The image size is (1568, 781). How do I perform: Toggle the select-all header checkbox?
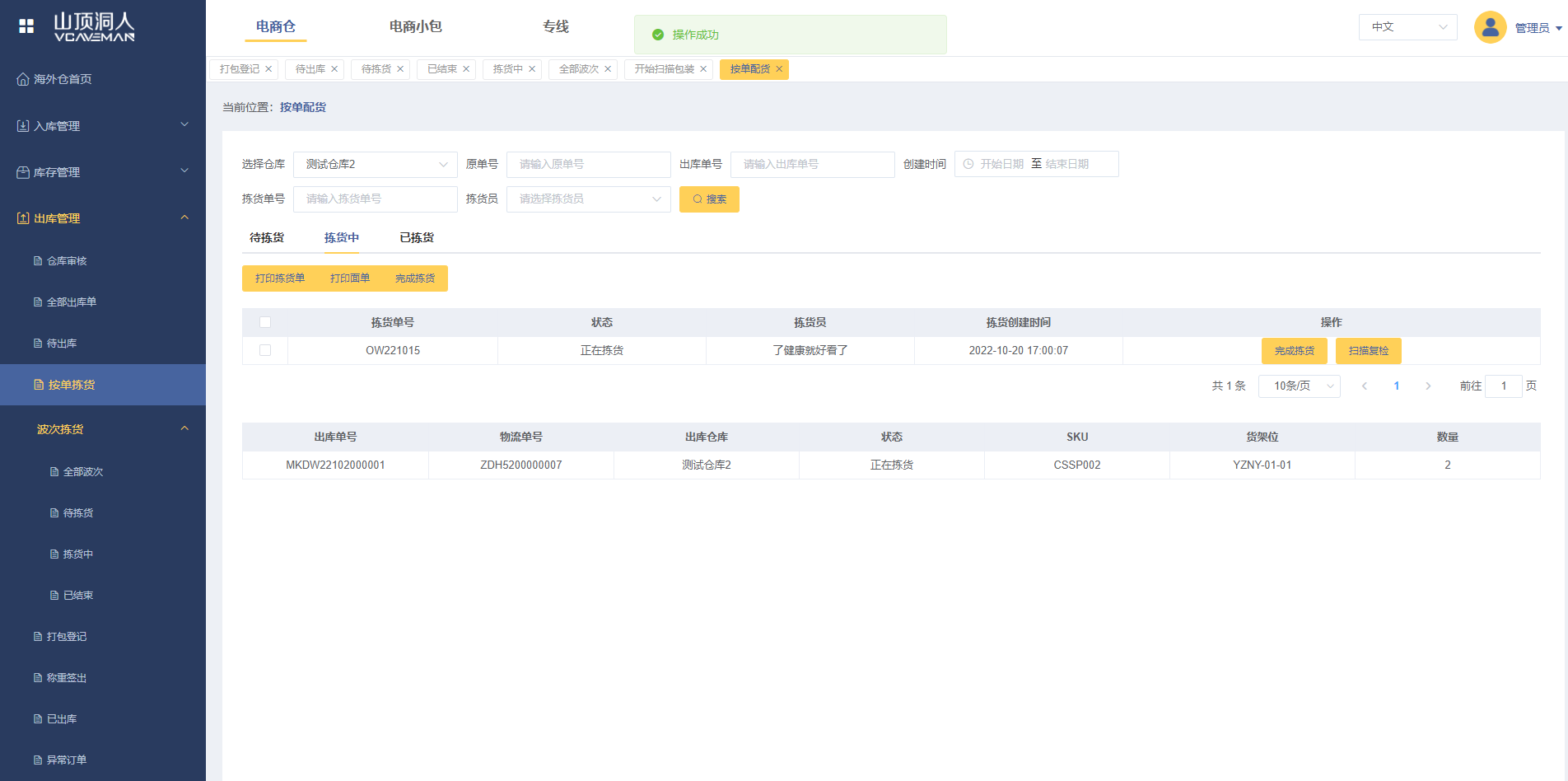click(265, 322)
